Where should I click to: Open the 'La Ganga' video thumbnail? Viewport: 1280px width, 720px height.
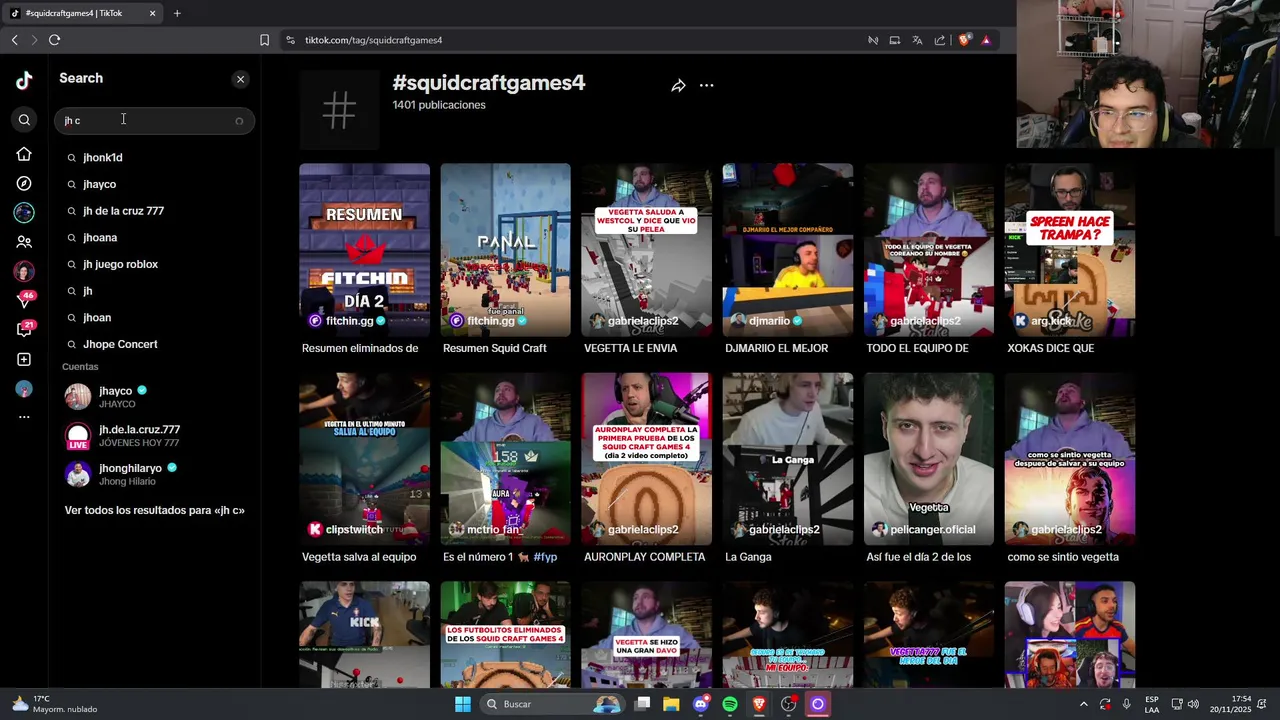pyautogui.click(x=788, y=459)
